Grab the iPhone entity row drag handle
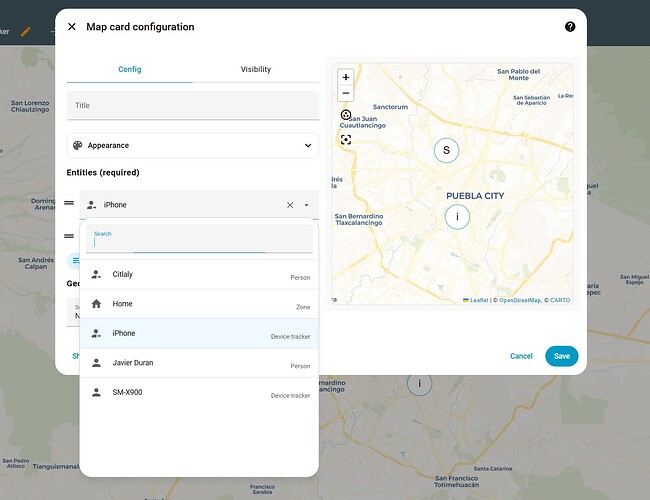The height and width of the screenshot is (500, 650). (x=69, y=203)
